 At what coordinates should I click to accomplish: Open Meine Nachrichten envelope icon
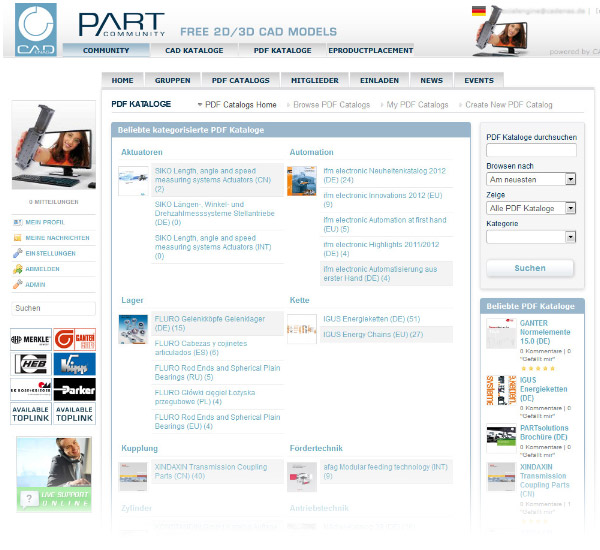click(18, 238)
